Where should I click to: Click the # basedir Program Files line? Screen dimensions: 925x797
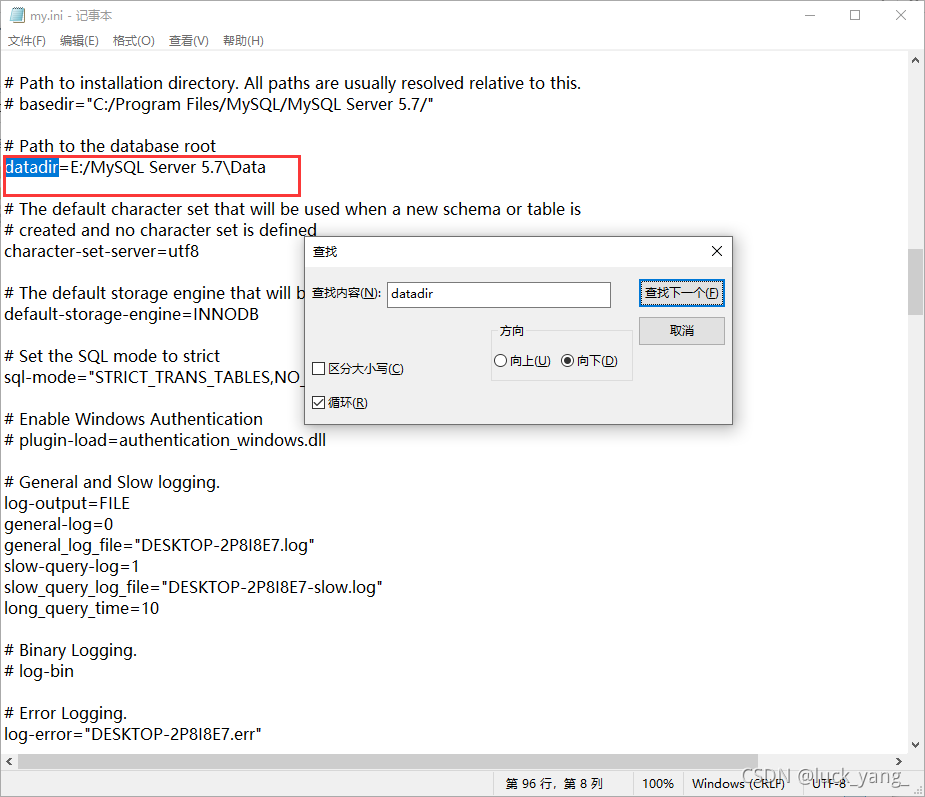coord(219,104)
